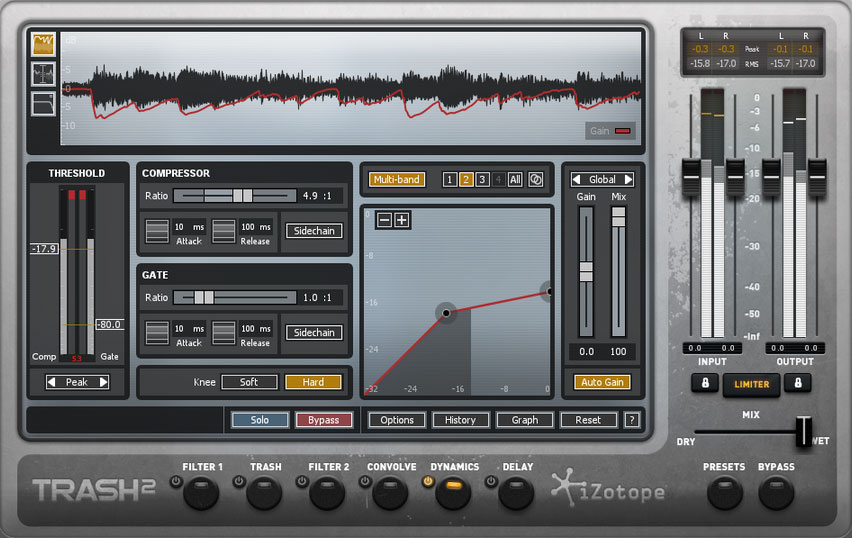The width and height of the screenshot is (852, 538).
Task: Open the Filter 1 module panel
Action: point(201,493)
